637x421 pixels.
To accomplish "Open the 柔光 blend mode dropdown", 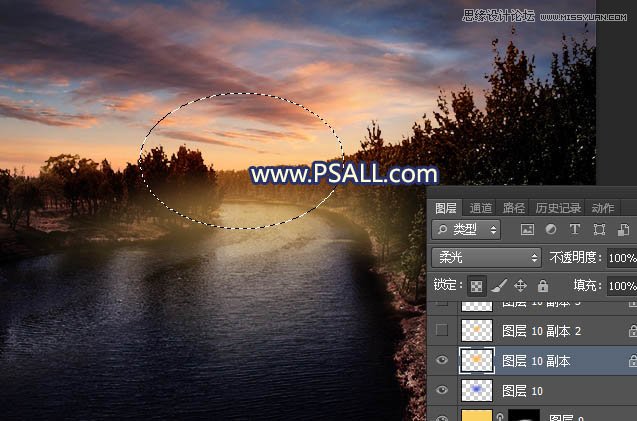I will [486, 258].
